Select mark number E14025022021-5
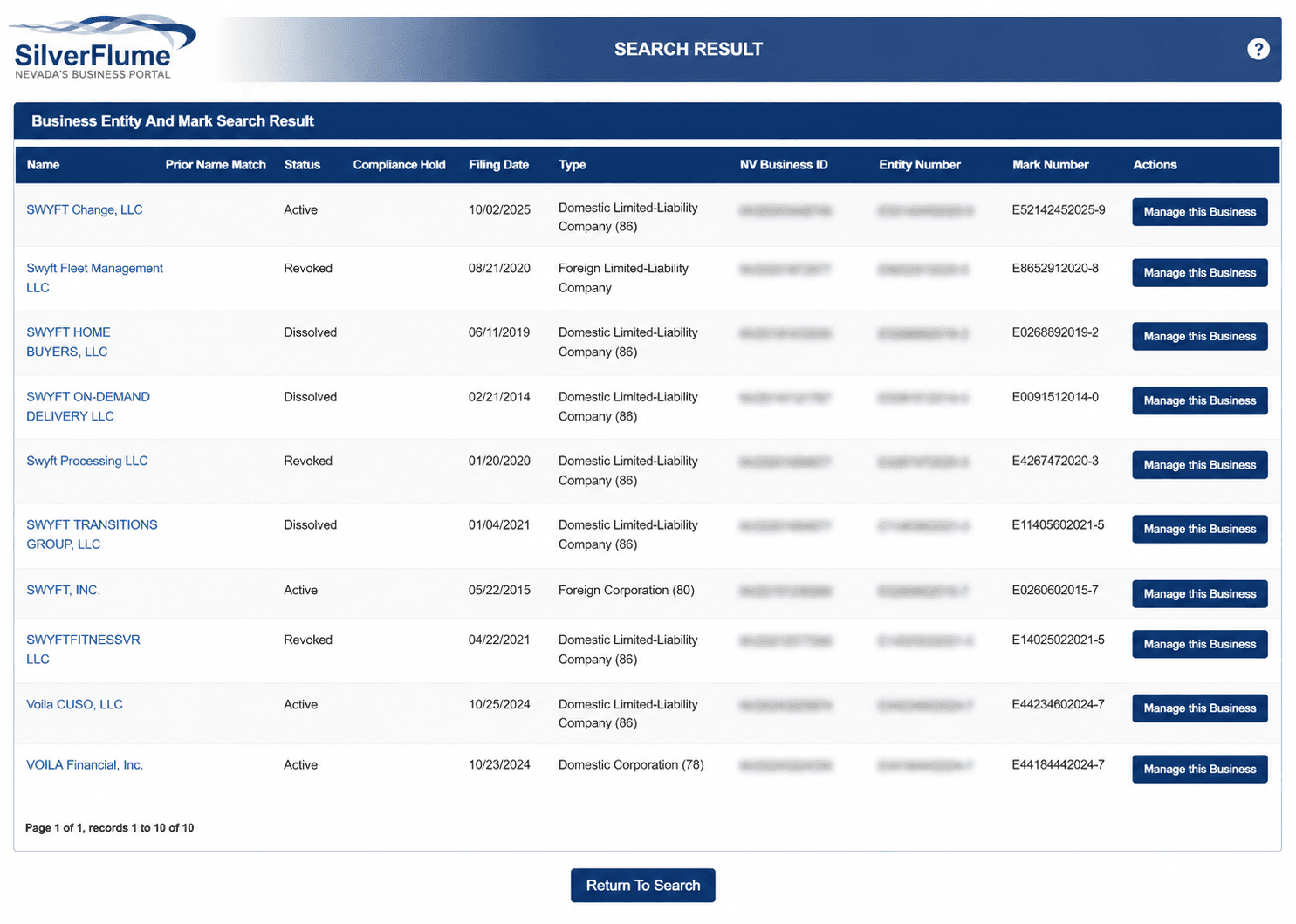 (1058, 640)
